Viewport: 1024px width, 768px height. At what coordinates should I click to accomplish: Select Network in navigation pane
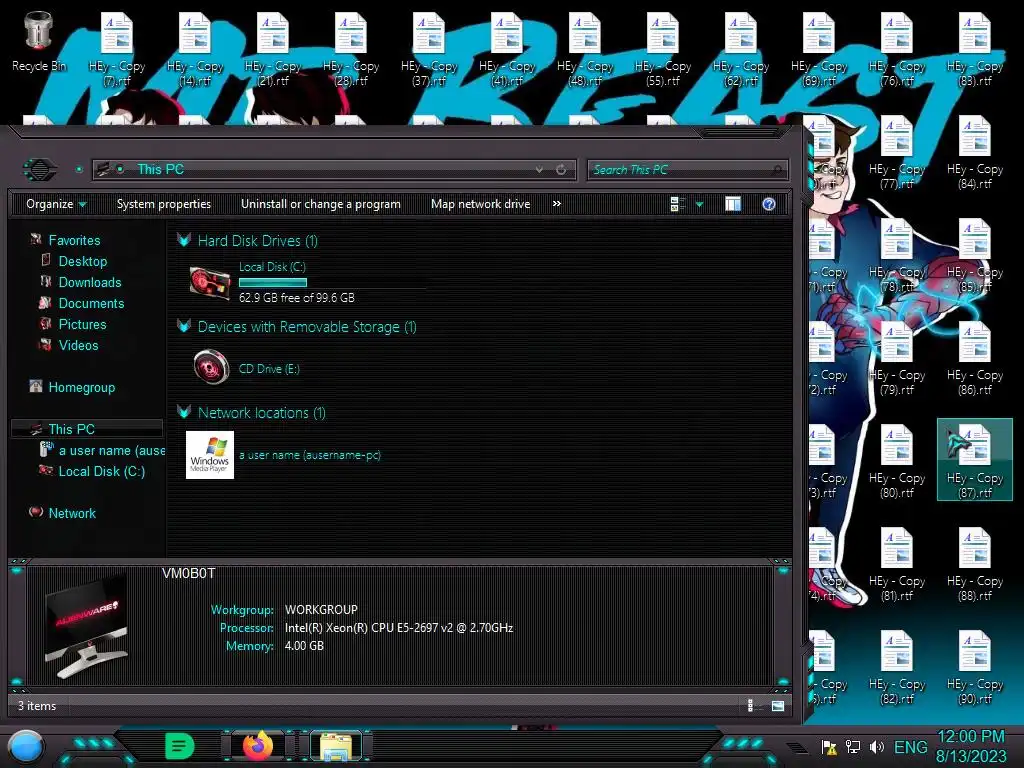[72, 513]
